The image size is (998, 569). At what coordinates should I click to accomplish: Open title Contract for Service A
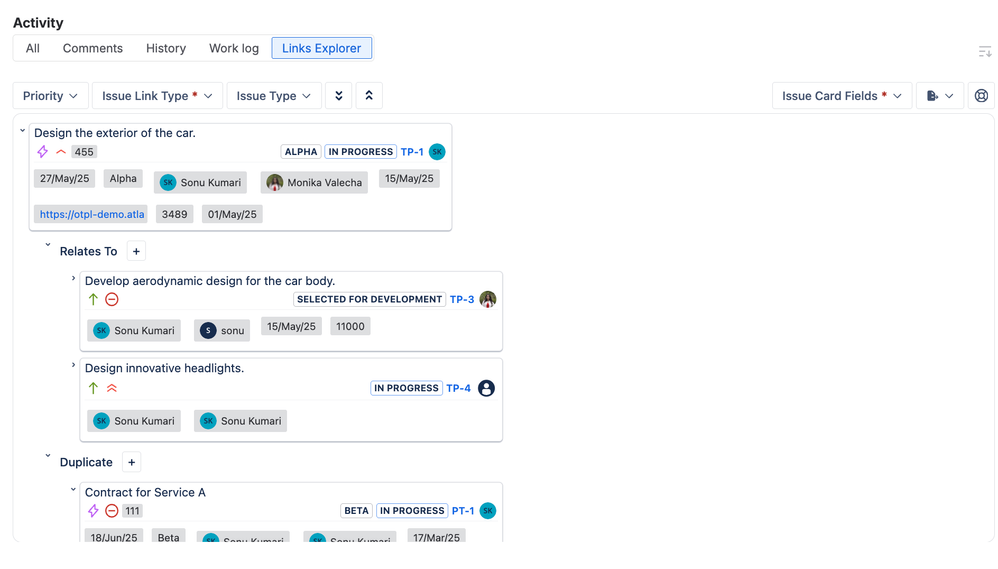tap(145, 493)
